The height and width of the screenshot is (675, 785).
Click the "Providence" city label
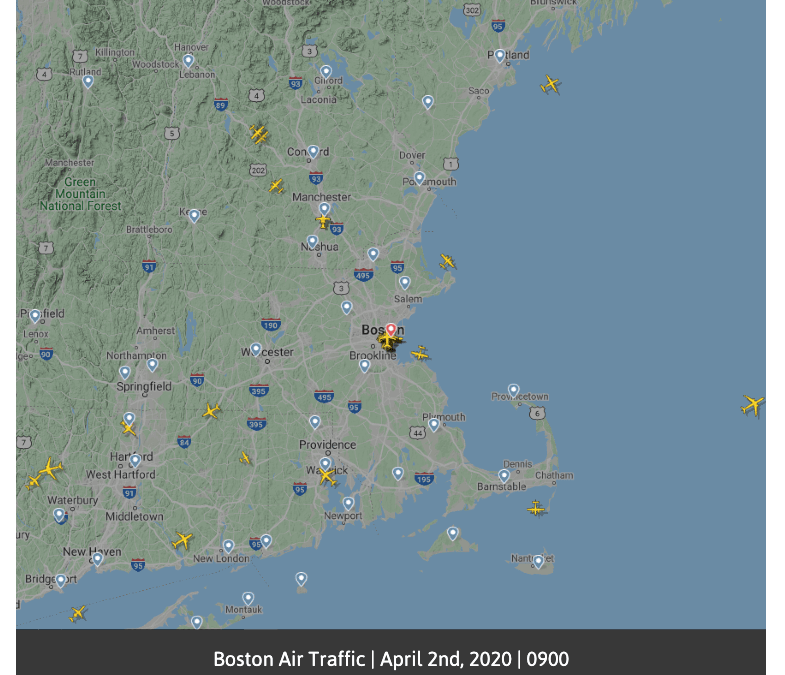point(328,445)
